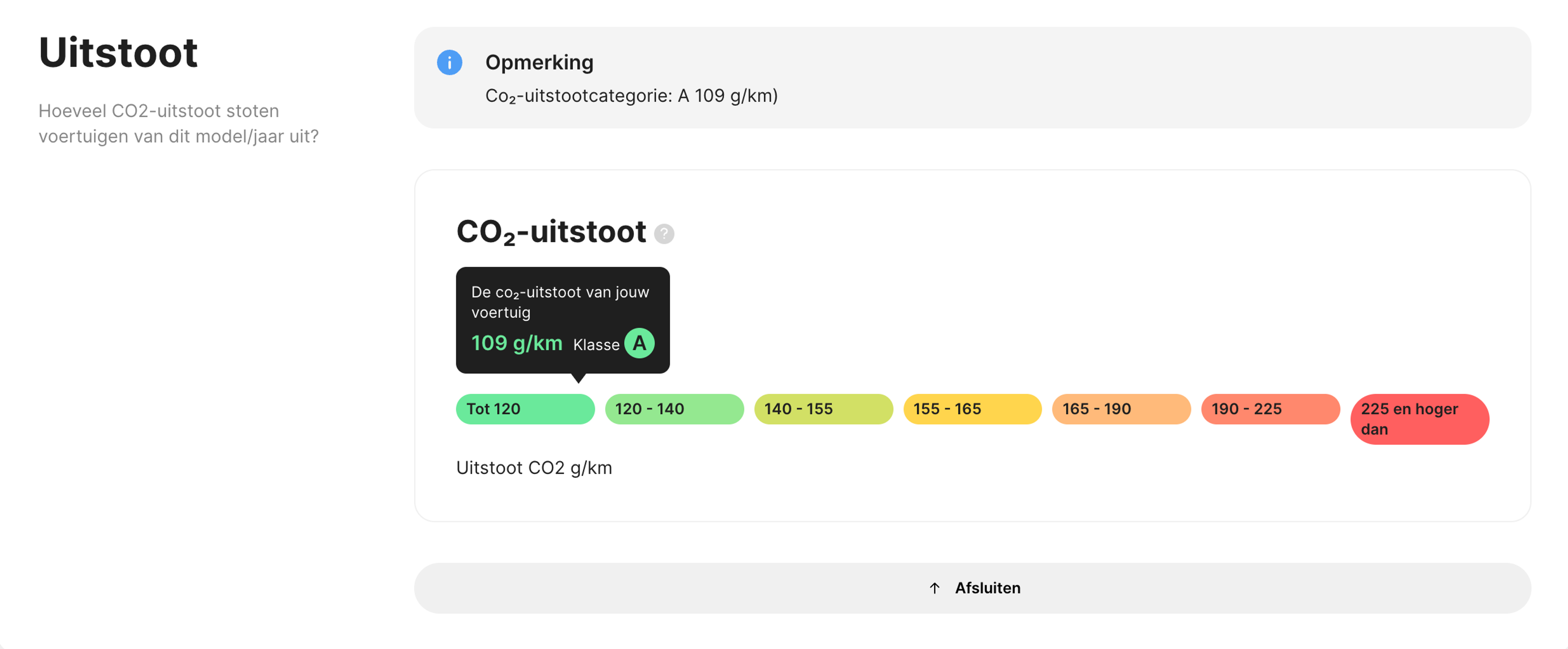Click the dark vehicle CO₂ tooltip box
1568x649 pixels.
[562, 320]
